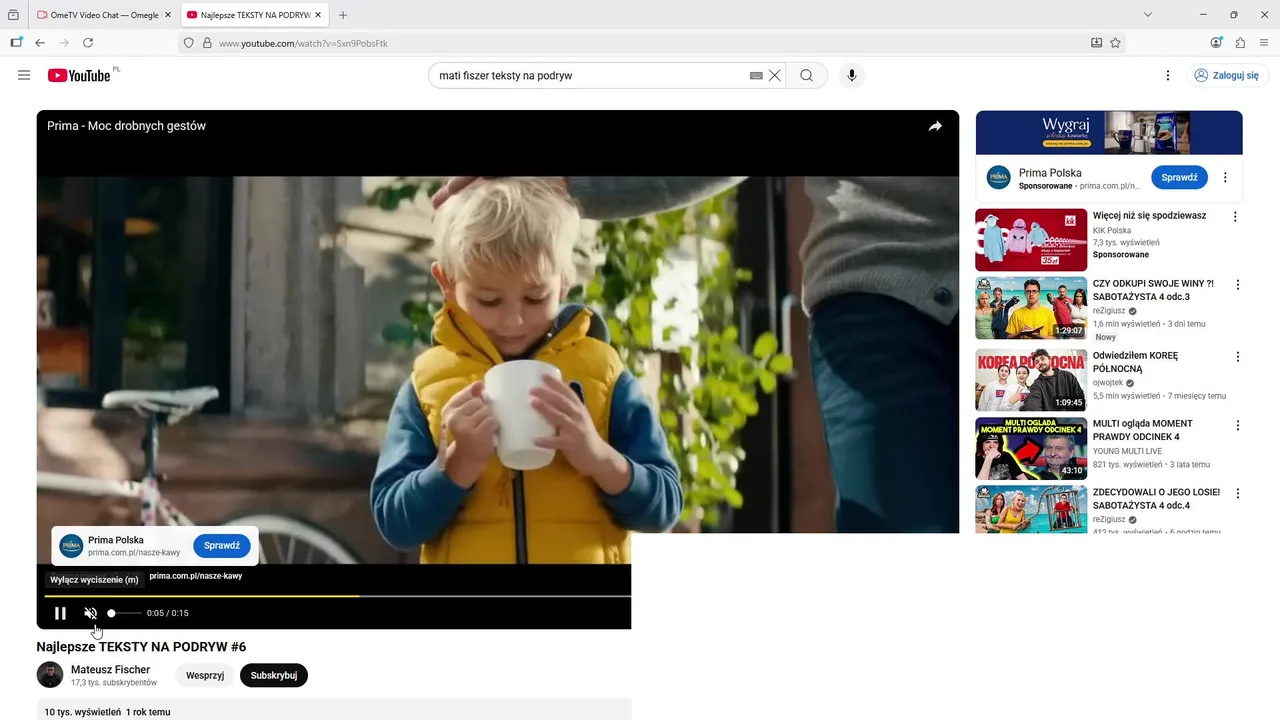1280x720 pixels.
Task: Open the Prima banner ad image in sidebar
Action: [1109, 132]
